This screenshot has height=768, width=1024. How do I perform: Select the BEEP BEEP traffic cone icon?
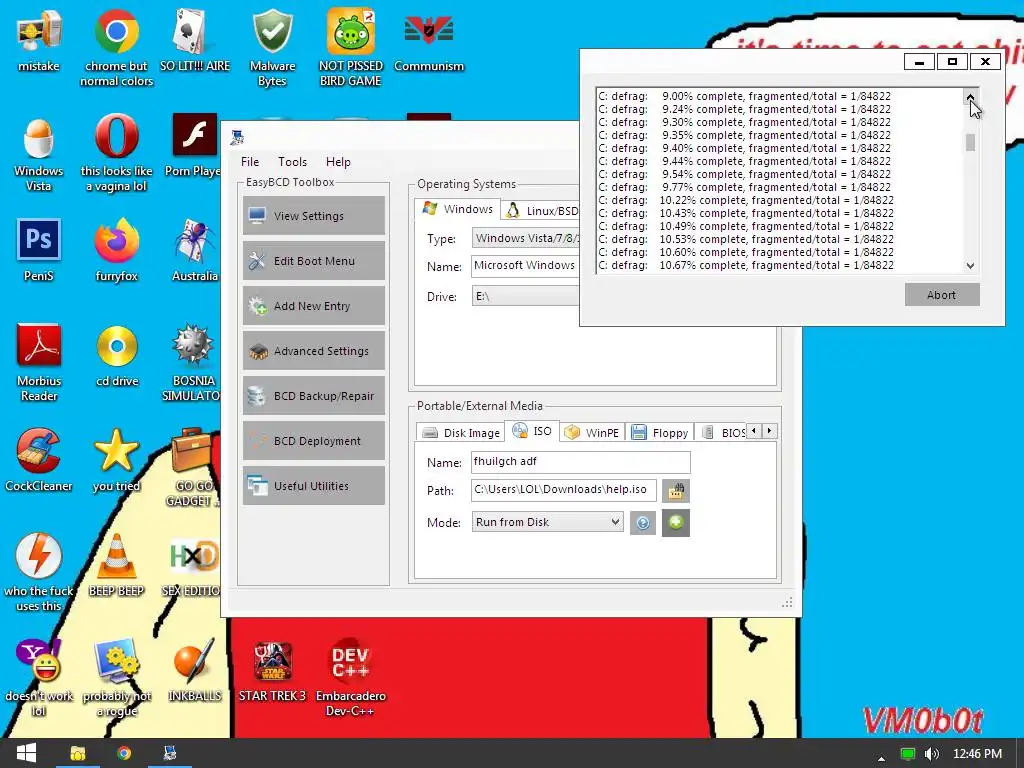[x=116, y=566]
